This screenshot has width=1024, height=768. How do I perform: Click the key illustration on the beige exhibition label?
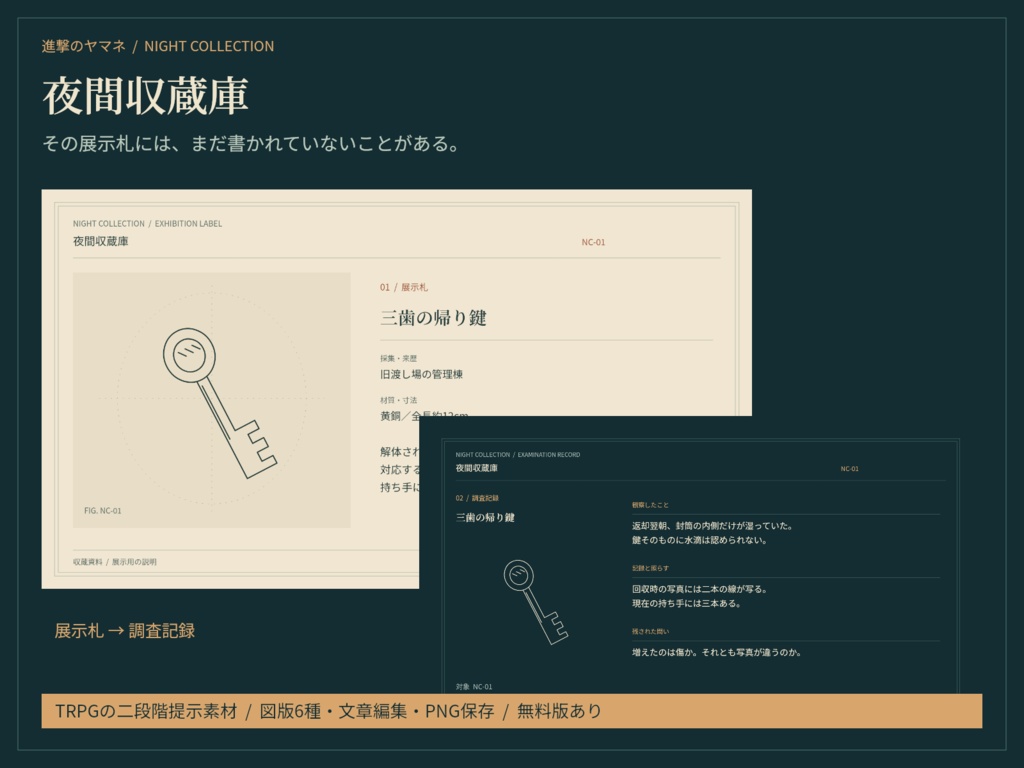click(220, 403)
